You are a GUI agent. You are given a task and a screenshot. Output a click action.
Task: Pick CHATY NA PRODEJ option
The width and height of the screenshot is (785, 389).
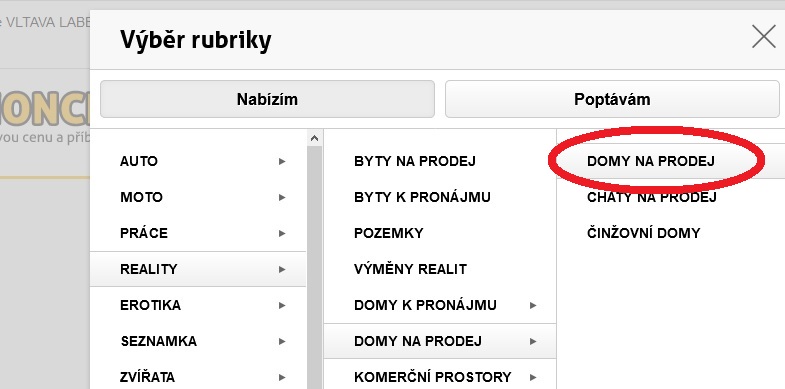pos(652,197)
